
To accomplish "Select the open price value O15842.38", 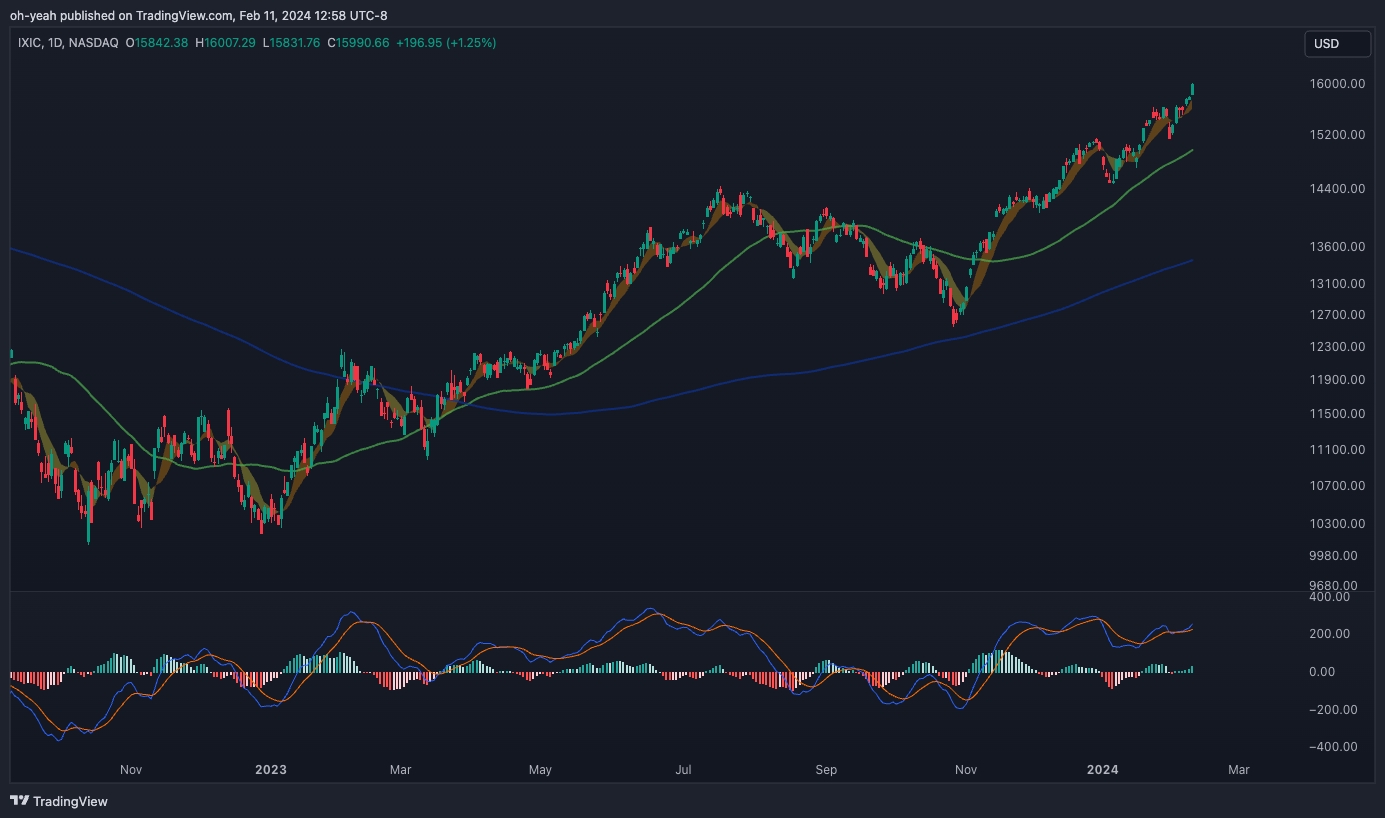I will (158, 43).
